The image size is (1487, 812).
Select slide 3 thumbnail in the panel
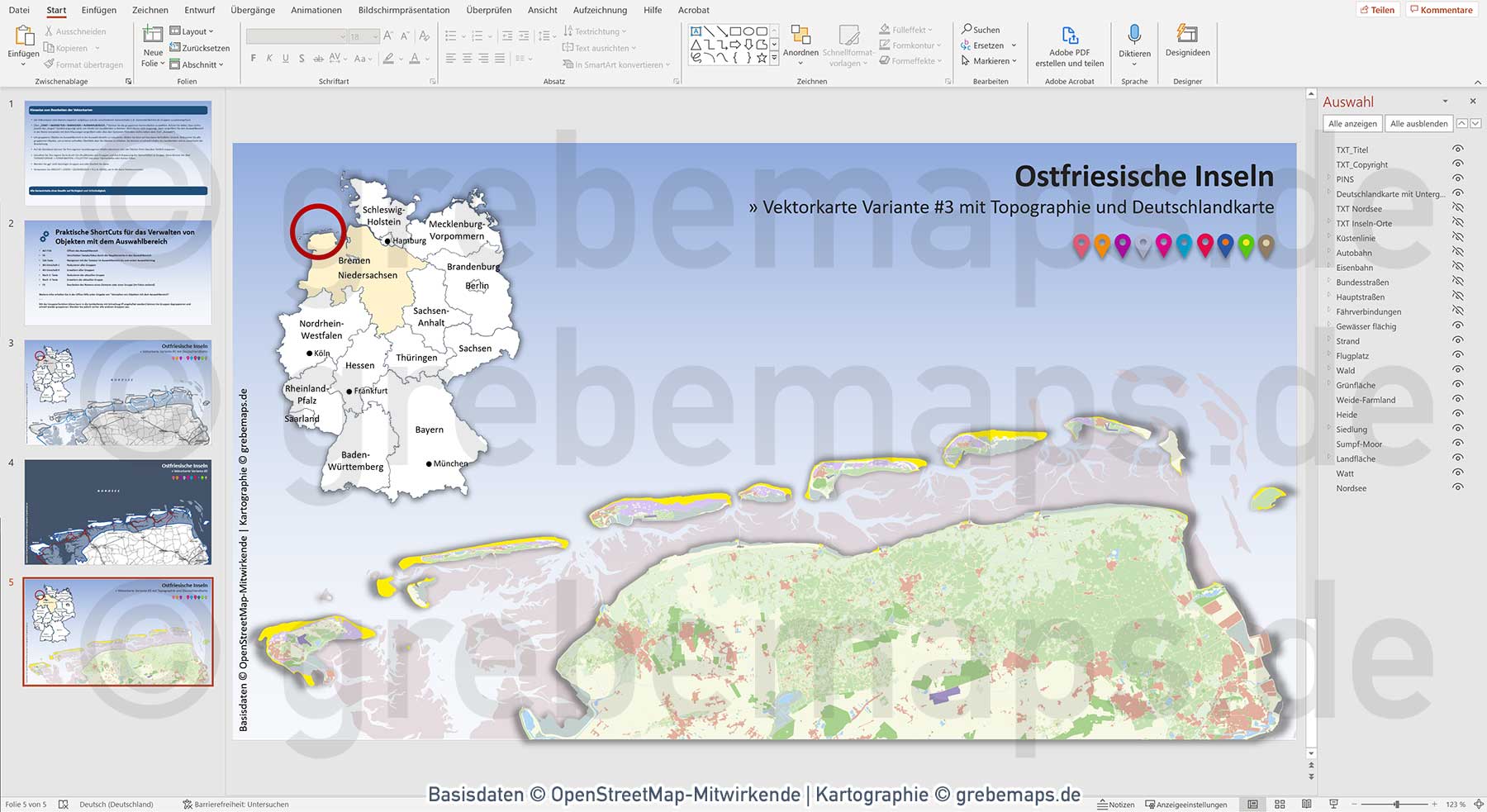pos(117,392)
